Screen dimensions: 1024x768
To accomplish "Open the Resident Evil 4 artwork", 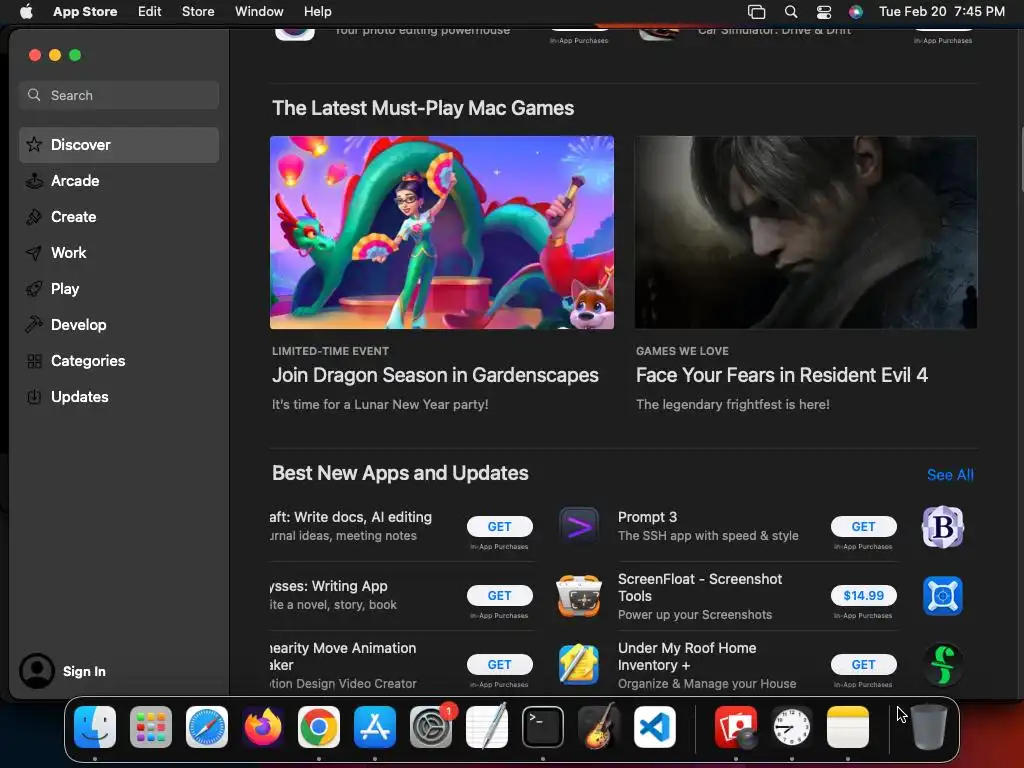I will click(806, 232).
